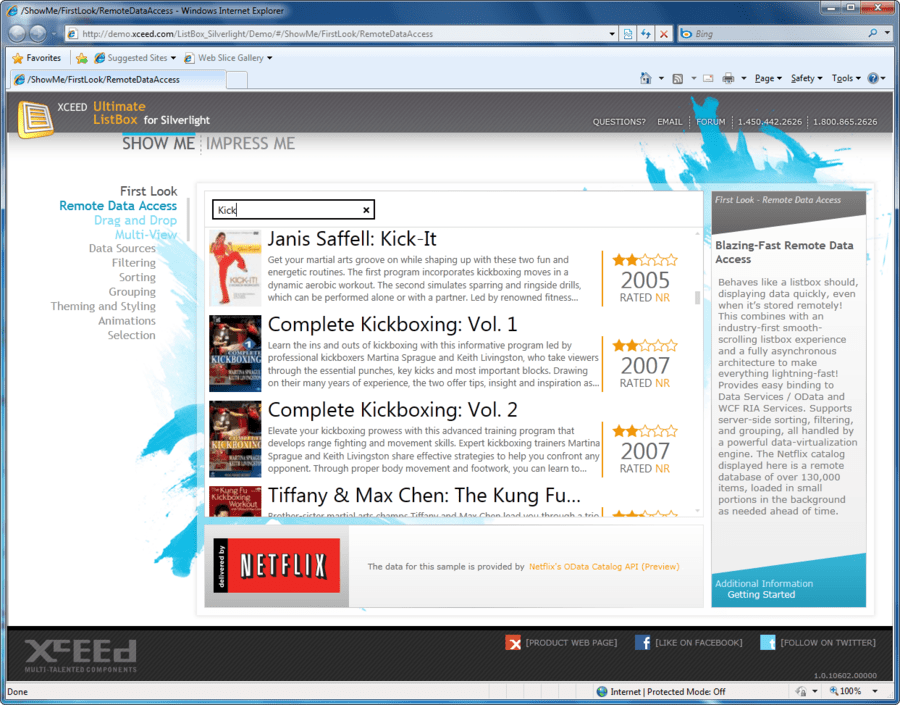The image size is (900, 705).
Task: Select Complete Kickboxing: Vol. 2 title
Action: point(393,410)
